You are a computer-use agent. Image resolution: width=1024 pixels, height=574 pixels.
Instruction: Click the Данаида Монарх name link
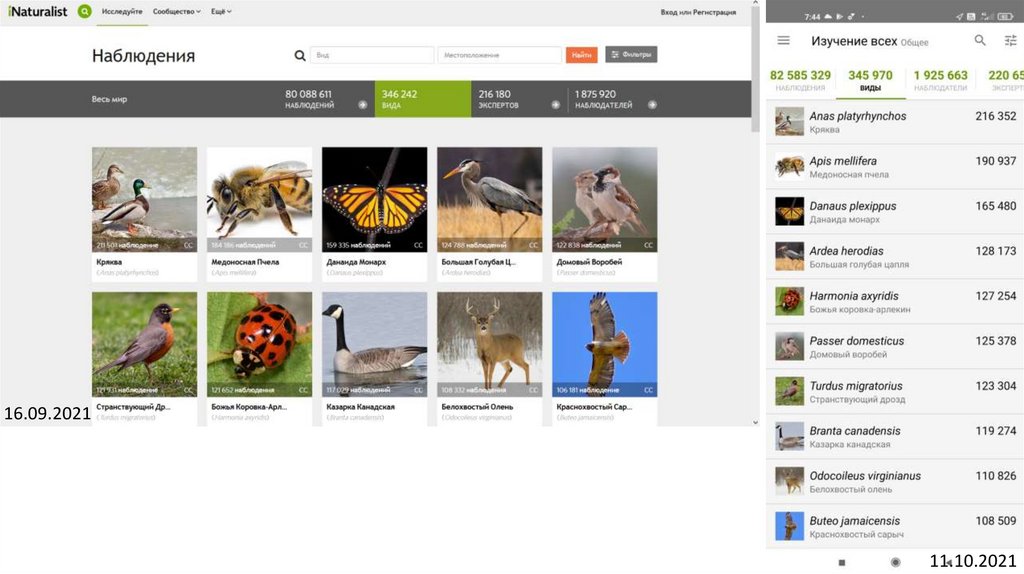[x=356, y=262]
